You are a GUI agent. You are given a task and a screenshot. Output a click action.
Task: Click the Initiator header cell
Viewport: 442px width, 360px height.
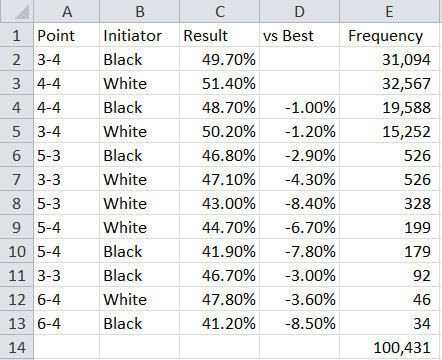[x=139, y=35]
